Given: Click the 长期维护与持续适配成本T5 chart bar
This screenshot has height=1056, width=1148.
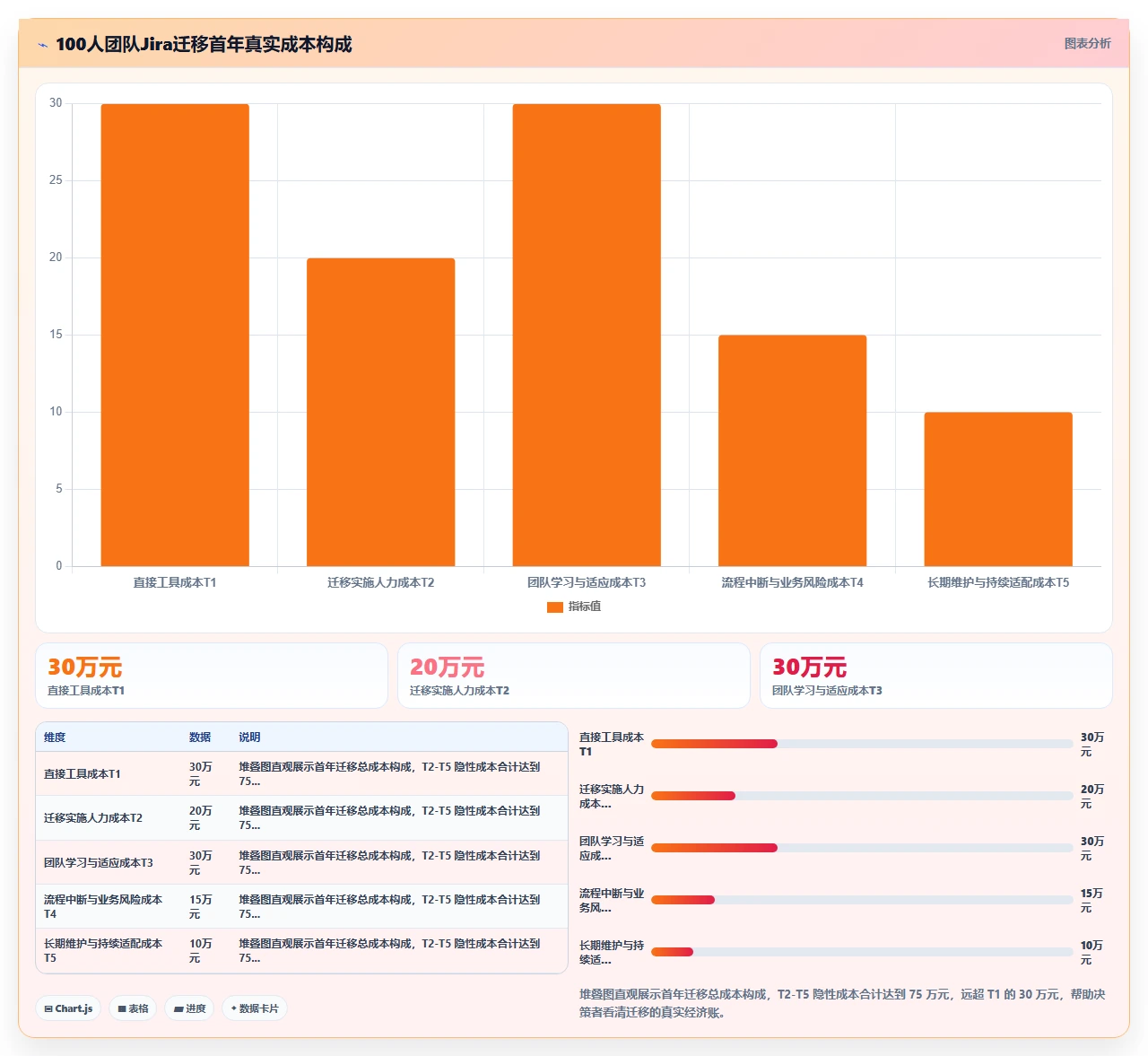Looking at the screenshot, I should point(998,489).
